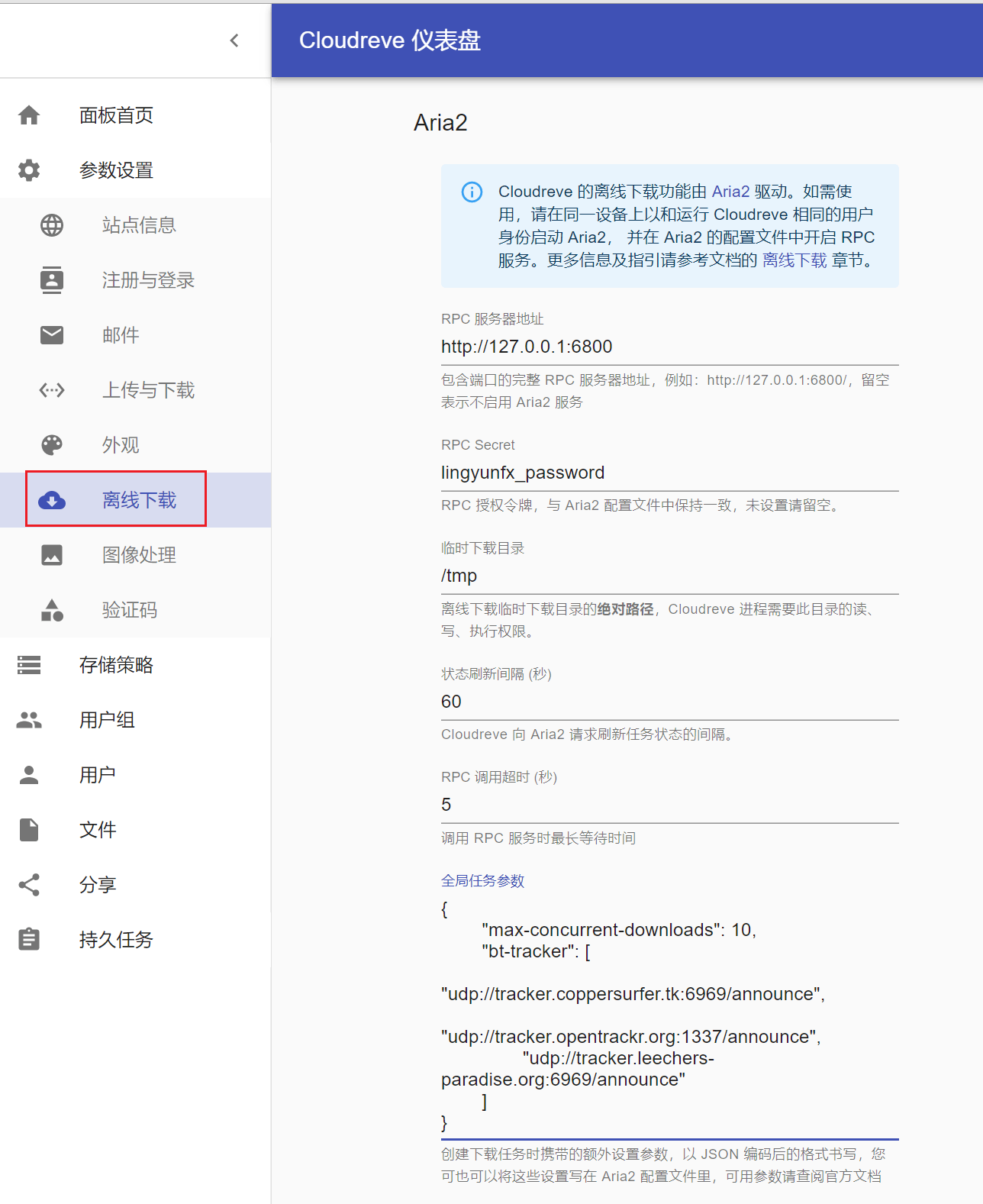983x1204 pixels.
Task: Open the 持久任务 page
Action: click(x=135, y=940)
